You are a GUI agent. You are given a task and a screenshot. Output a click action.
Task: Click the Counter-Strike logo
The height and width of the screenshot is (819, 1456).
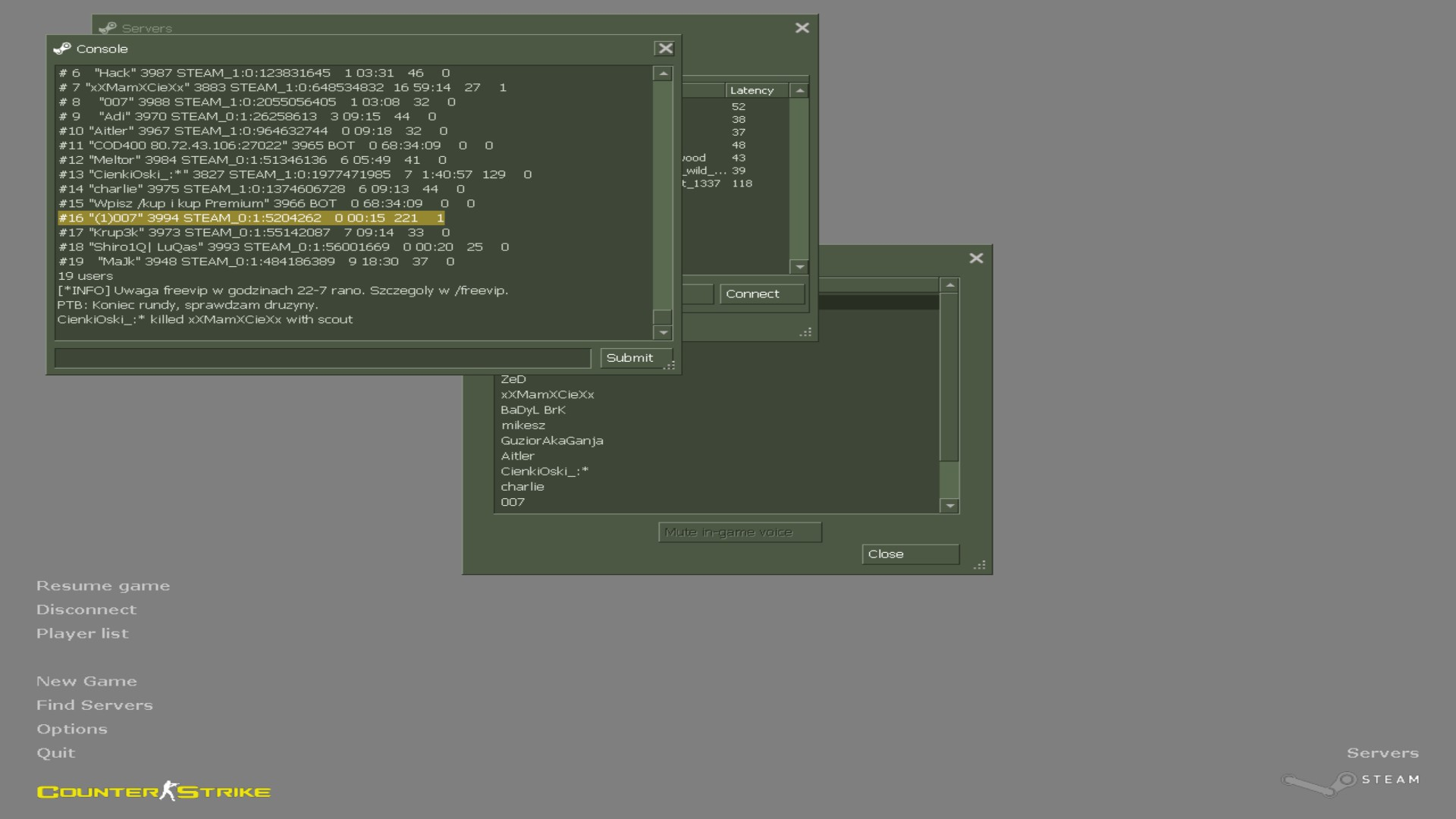(154, 792)
